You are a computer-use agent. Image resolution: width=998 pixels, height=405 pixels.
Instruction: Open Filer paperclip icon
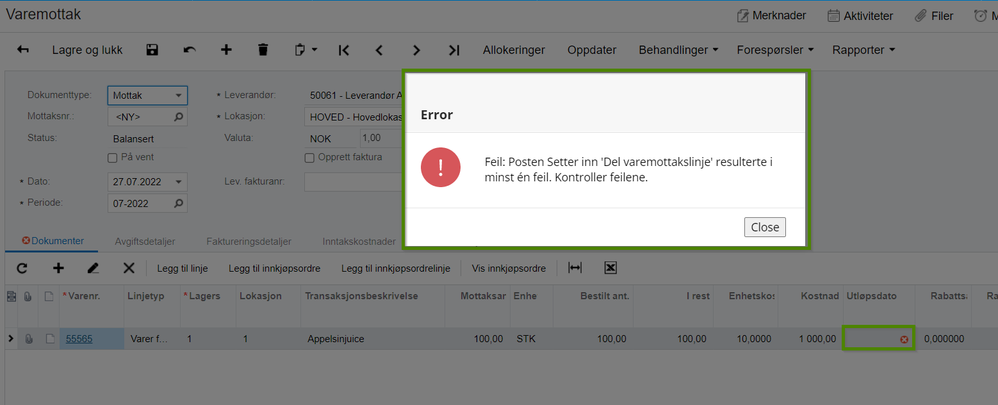920,16
